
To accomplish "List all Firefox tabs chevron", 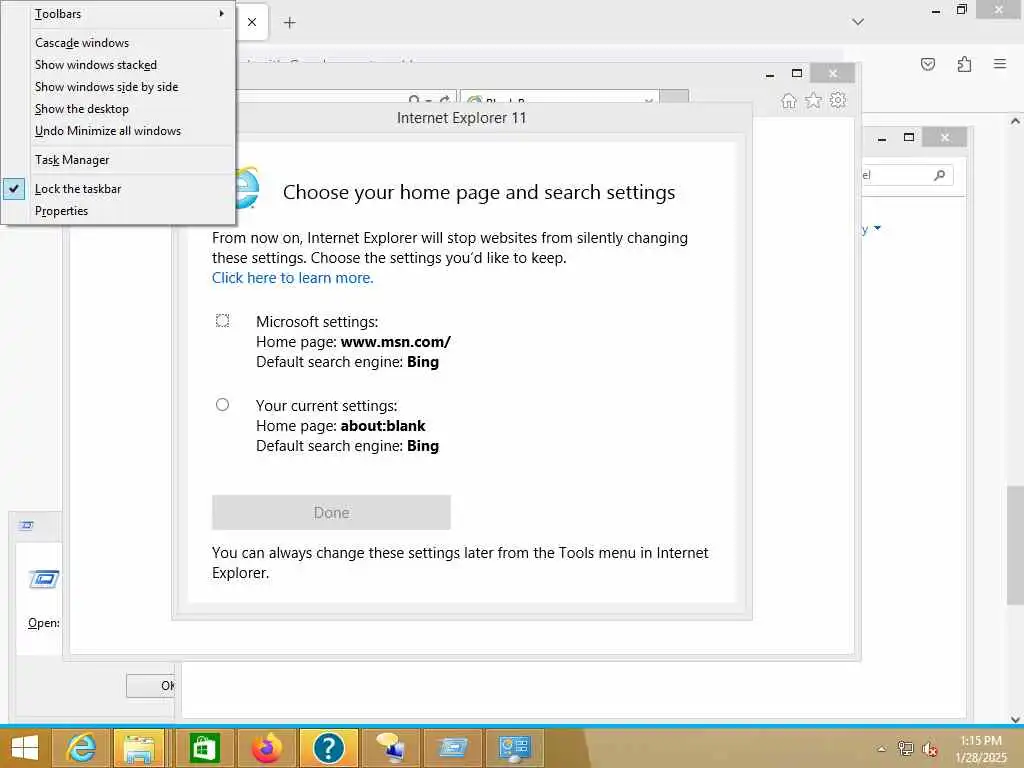I will 858,22.
